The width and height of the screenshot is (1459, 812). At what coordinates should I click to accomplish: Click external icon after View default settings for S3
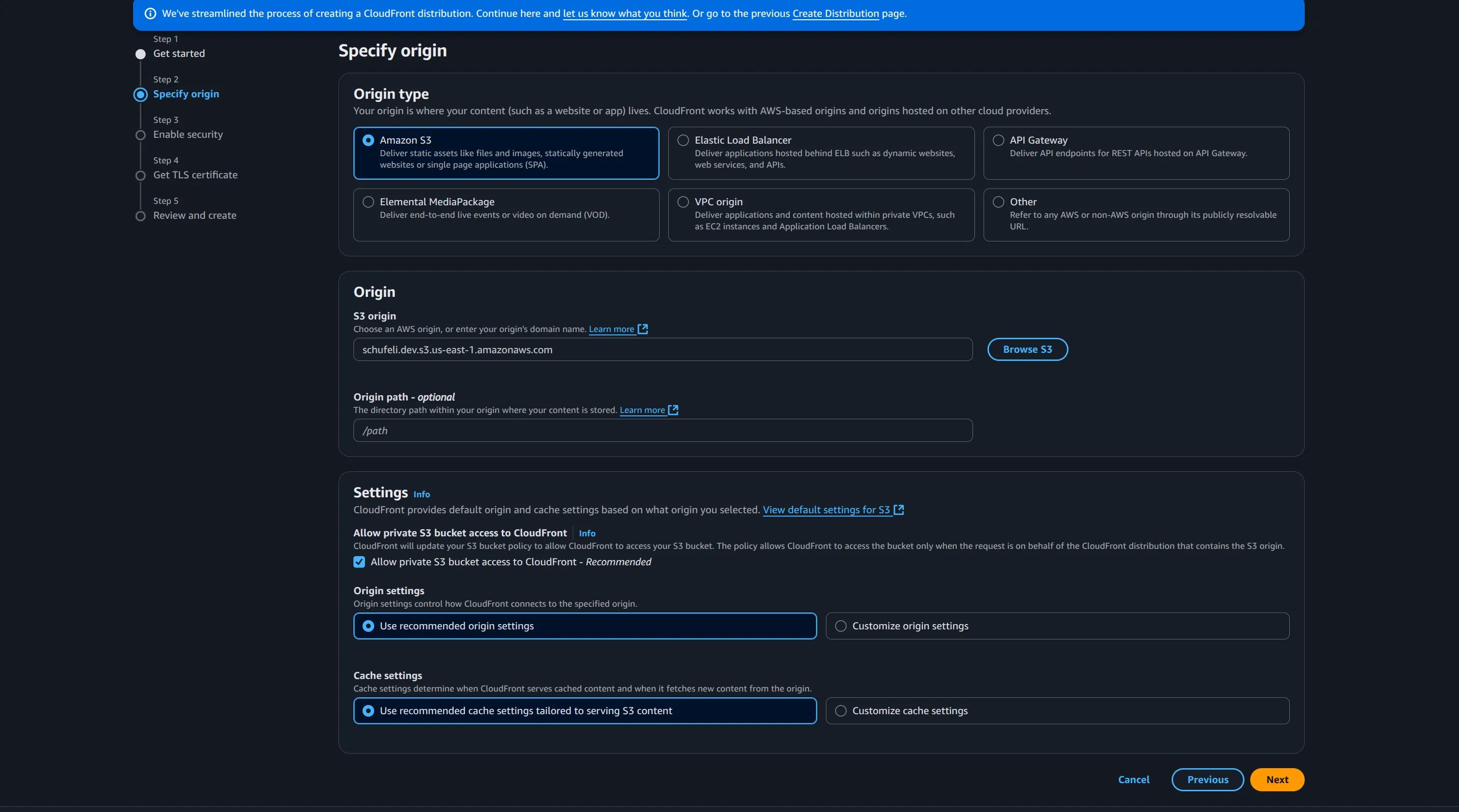[898, 510]
